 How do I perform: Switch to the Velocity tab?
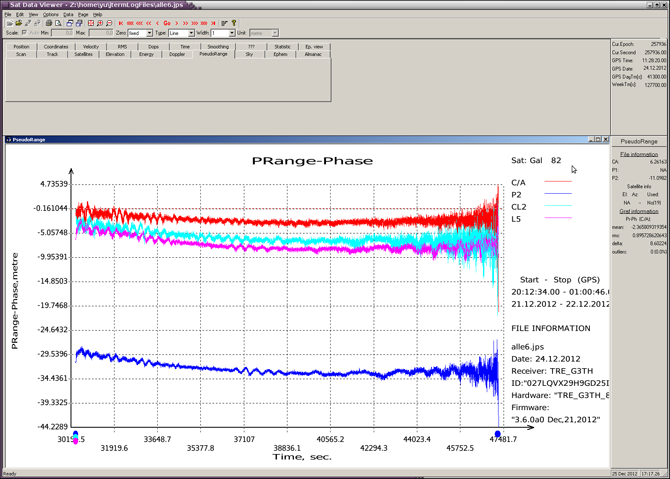(x=91, y=47)
